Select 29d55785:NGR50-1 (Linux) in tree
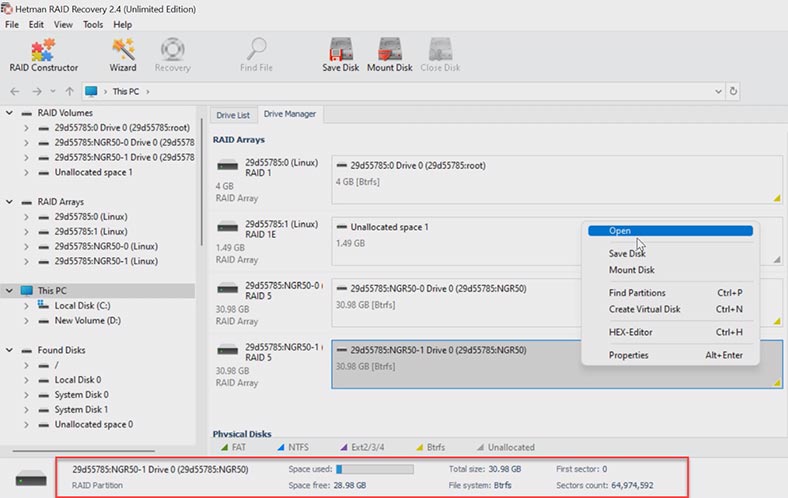Viewport: 788px width, 498px height. [x=106, y=261]
